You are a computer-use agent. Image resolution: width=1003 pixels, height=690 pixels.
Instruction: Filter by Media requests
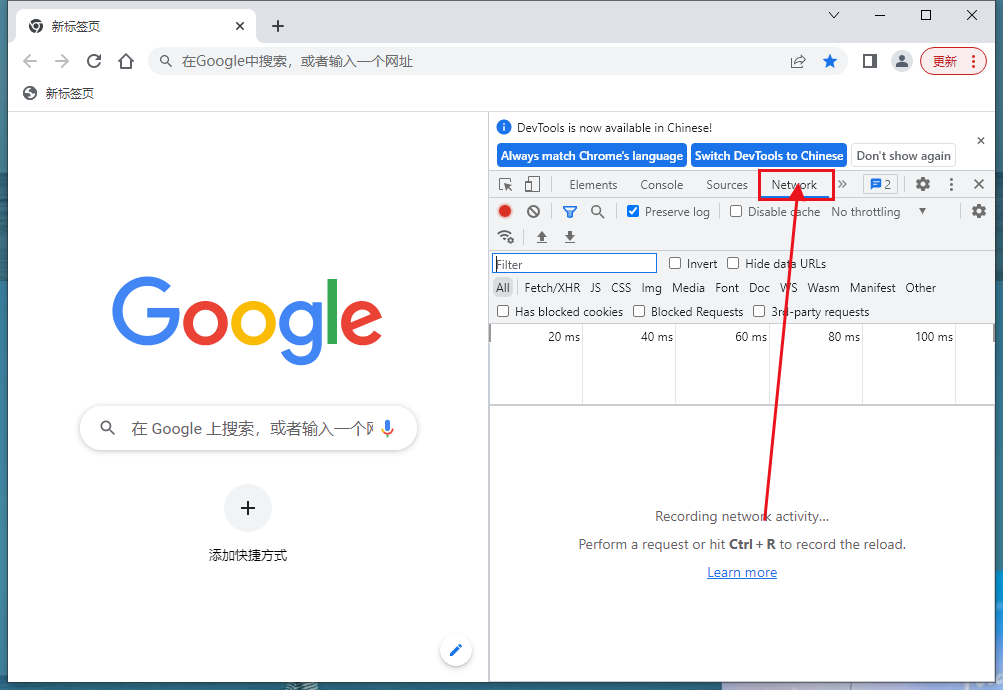(688, 288)
